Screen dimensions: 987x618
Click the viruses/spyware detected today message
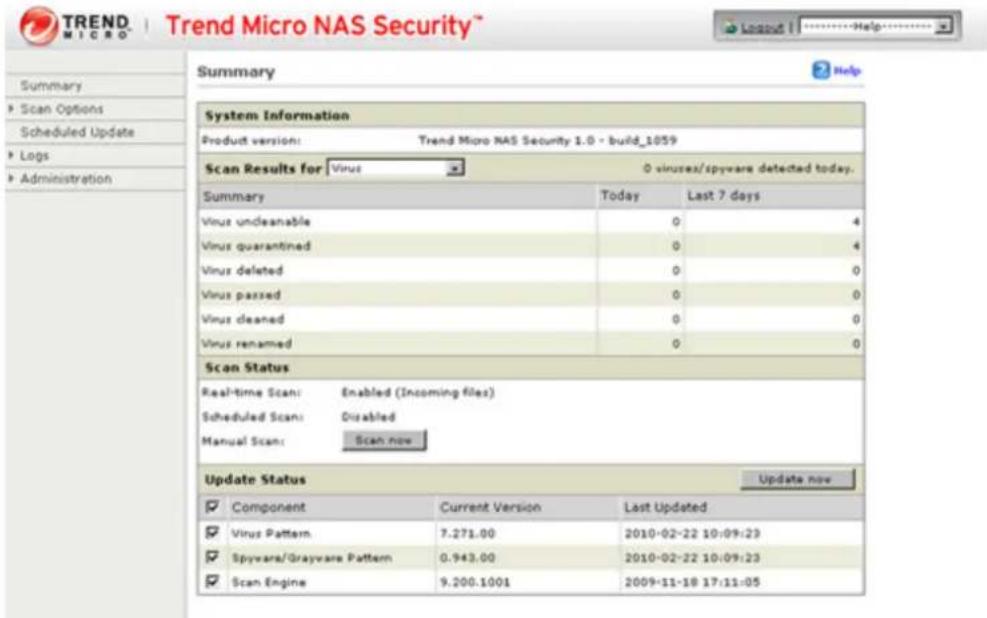pyautogui.click(x=748, y=169)
